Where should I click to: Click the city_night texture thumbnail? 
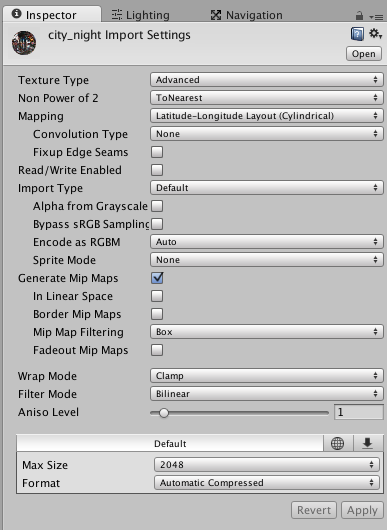24,43
